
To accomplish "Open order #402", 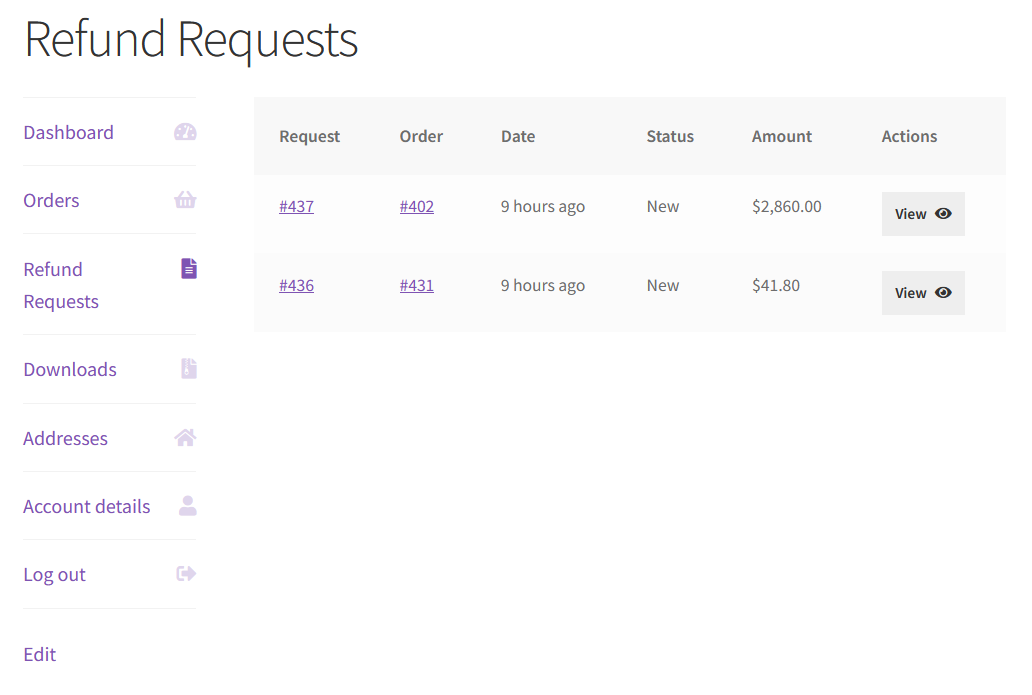I will point(417,206).
